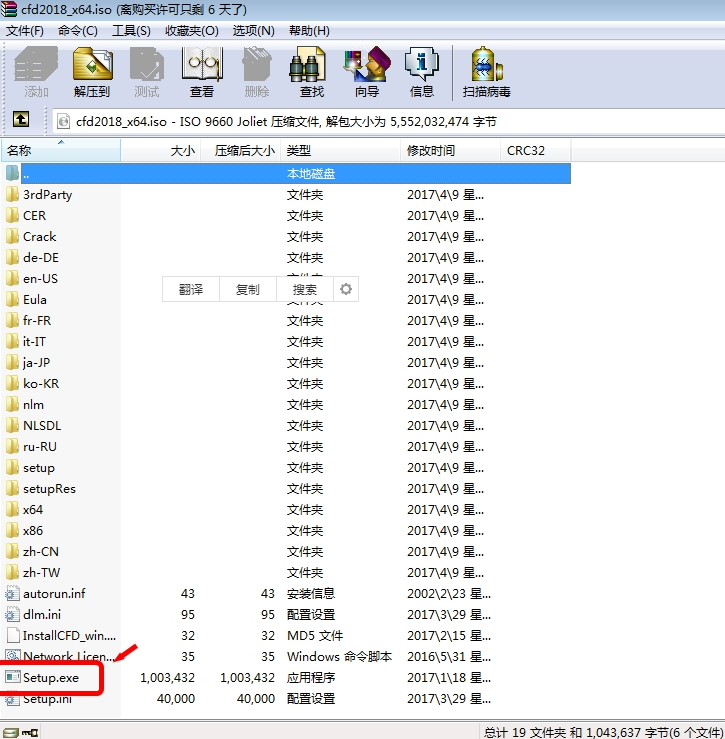
Task: Open the Commands (命令) menu
Action: [x=78, y=31]
